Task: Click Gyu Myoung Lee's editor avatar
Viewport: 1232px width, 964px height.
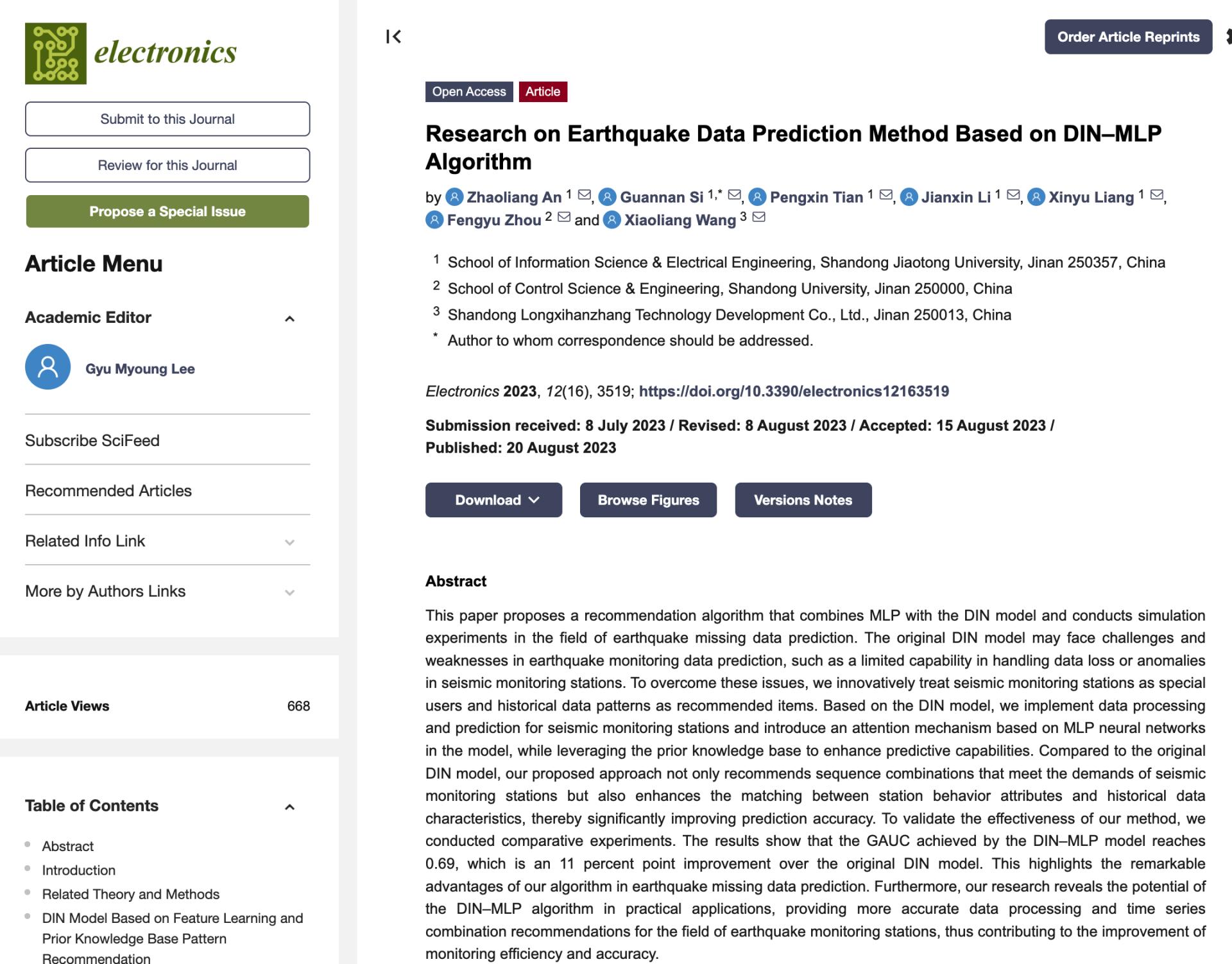Action: [x=47, y=367]
